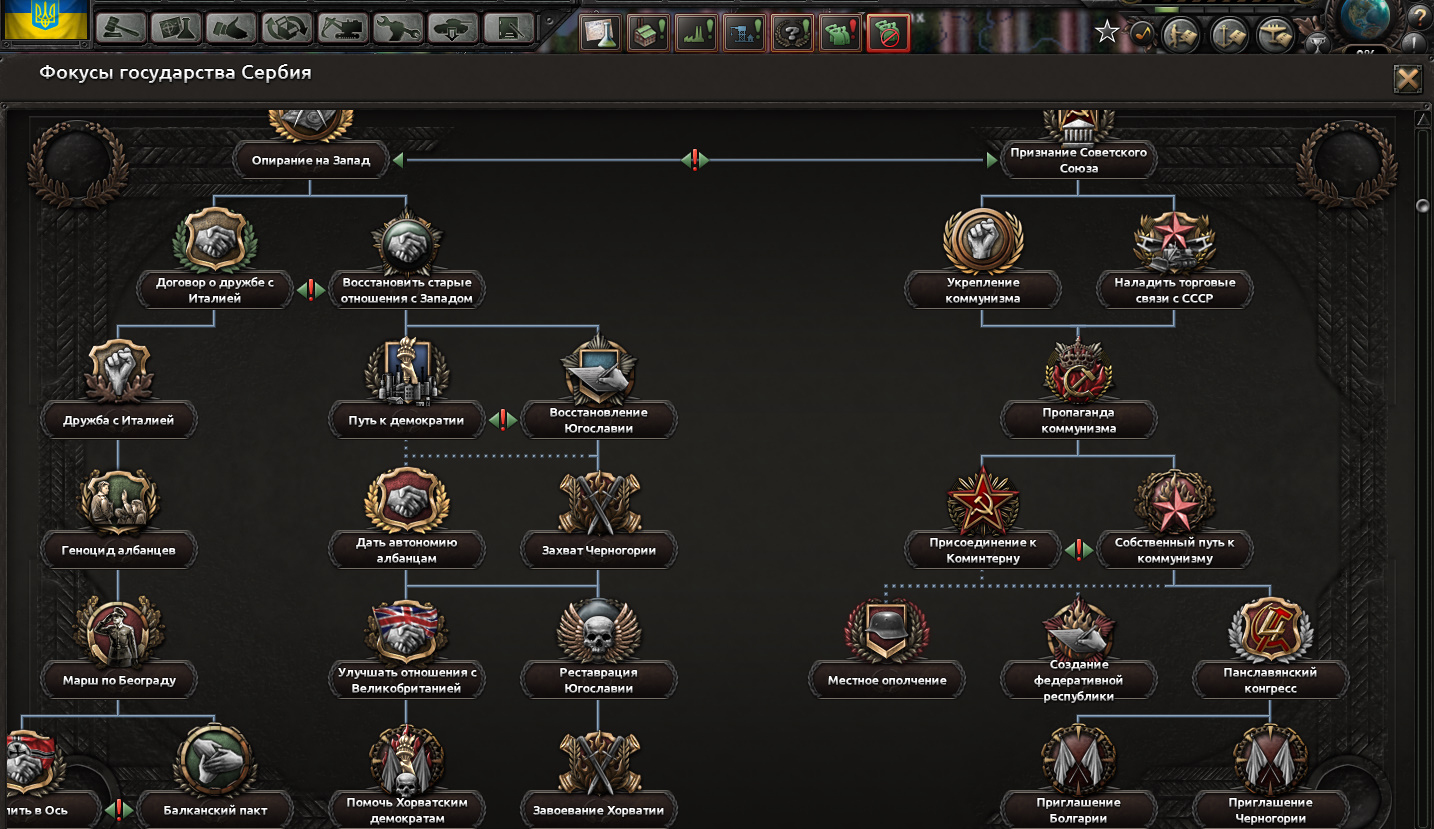Open the recruit and deploy tank button
1434x829 pixels.
454,27
